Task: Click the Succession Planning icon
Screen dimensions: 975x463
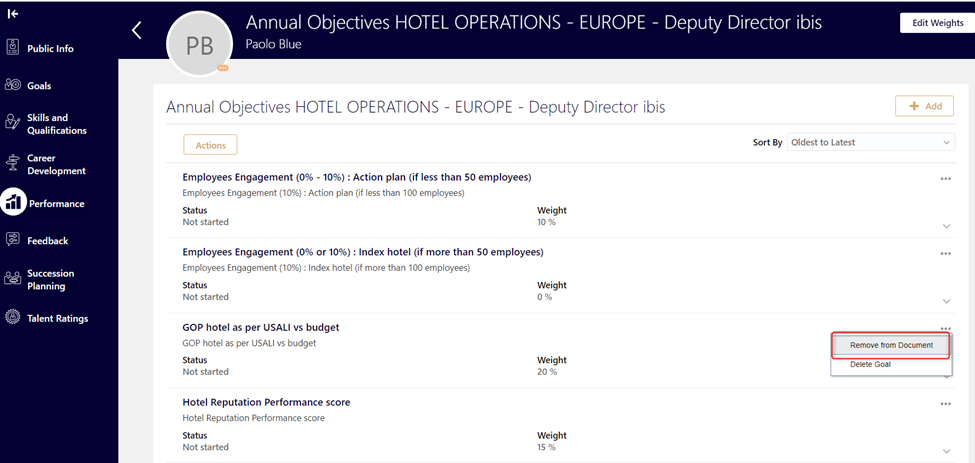Action: [12, 279]
